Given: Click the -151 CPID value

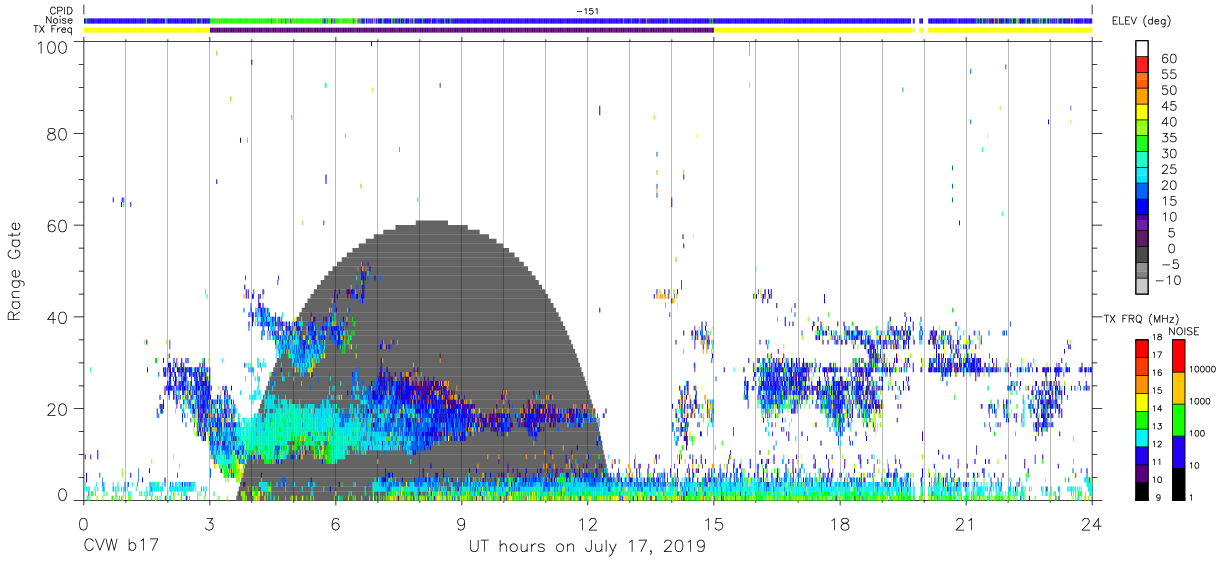Looking at the screenshot, I should [x=588, y=10].
